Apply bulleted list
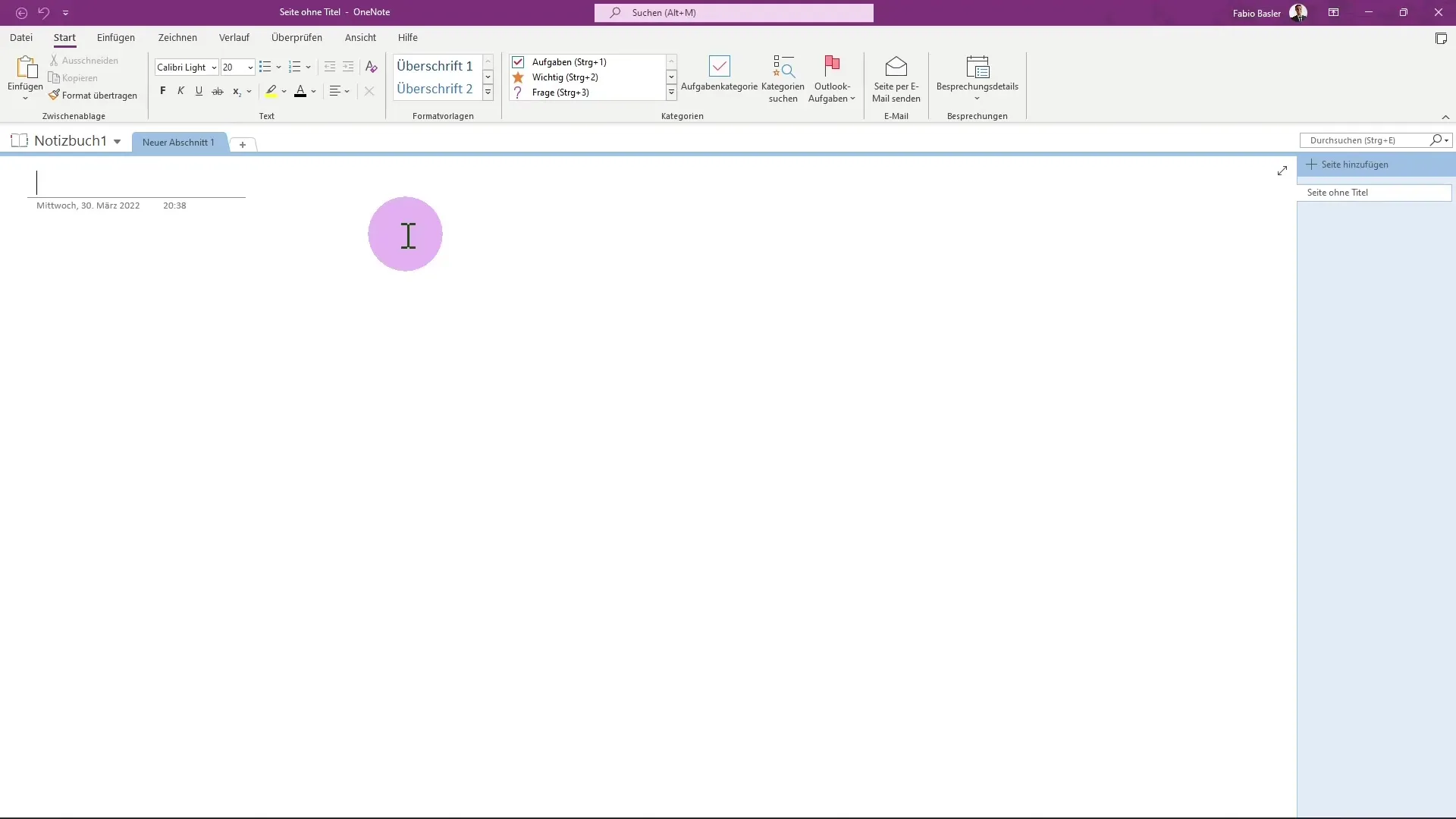The height and width of the screenshot is (819, 1456). (x=265, y=67)
